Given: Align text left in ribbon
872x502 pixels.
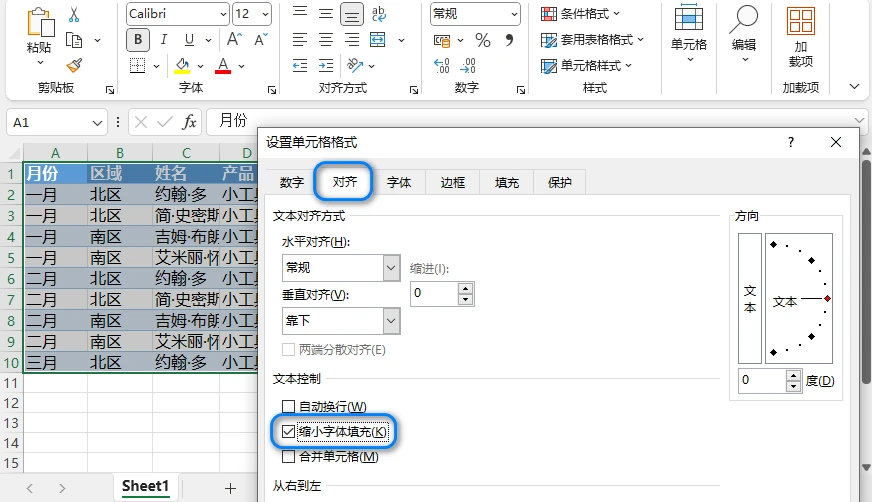Looking at the screenshot, I should pos(300,39).
